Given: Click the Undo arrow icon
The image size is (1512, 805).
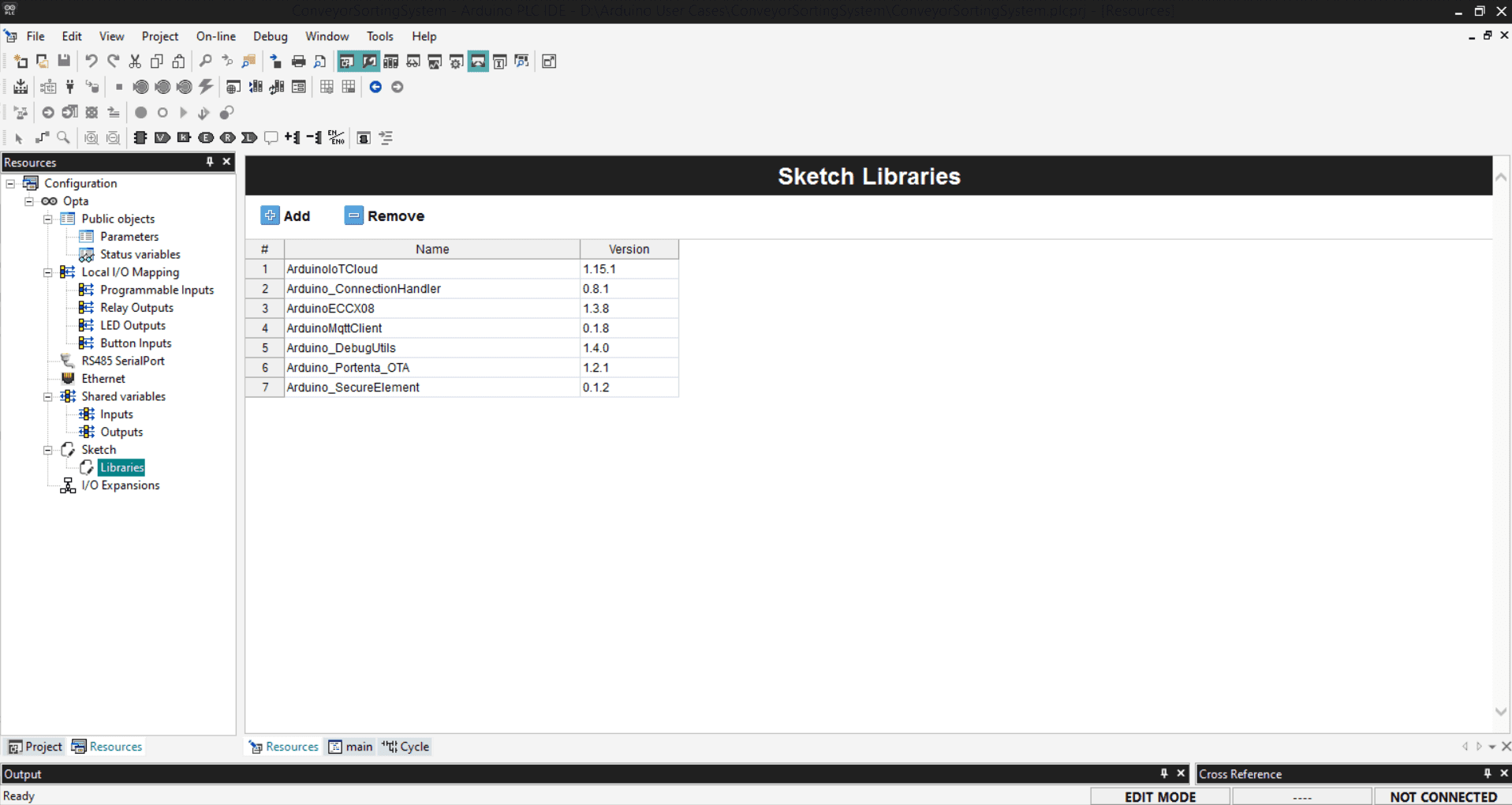Looking at the screenshot, I should click(91, 62).
